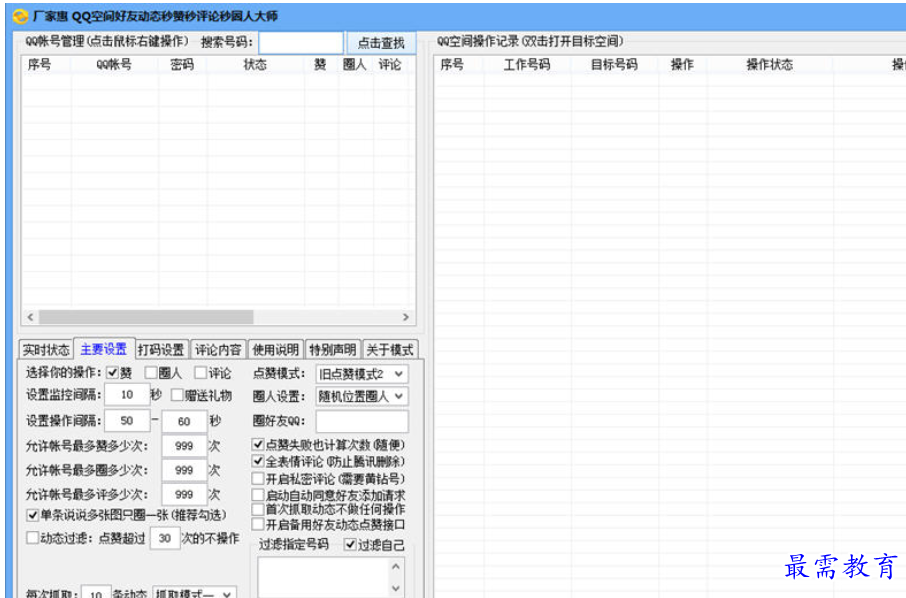
Task: Switch to the 主要设置 tab
Action: tap(104, 349)
